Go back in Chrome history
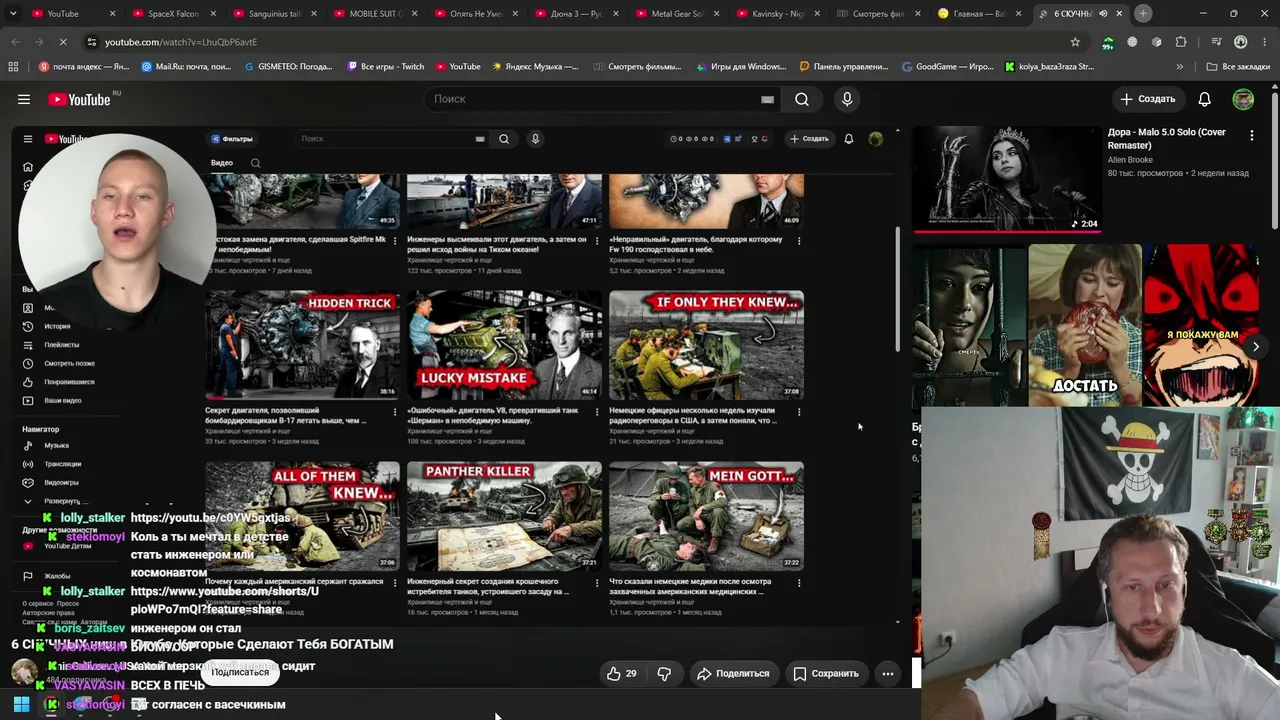This screenshot has width=1280, height=720. pyautogui.click(x=16, y=42)
